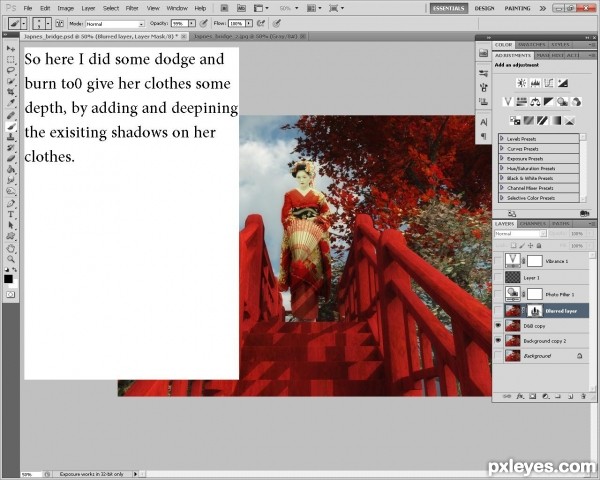Viewport: 600px width, 480px height.
Task: Show the Blurred layer
Action: 498,311
